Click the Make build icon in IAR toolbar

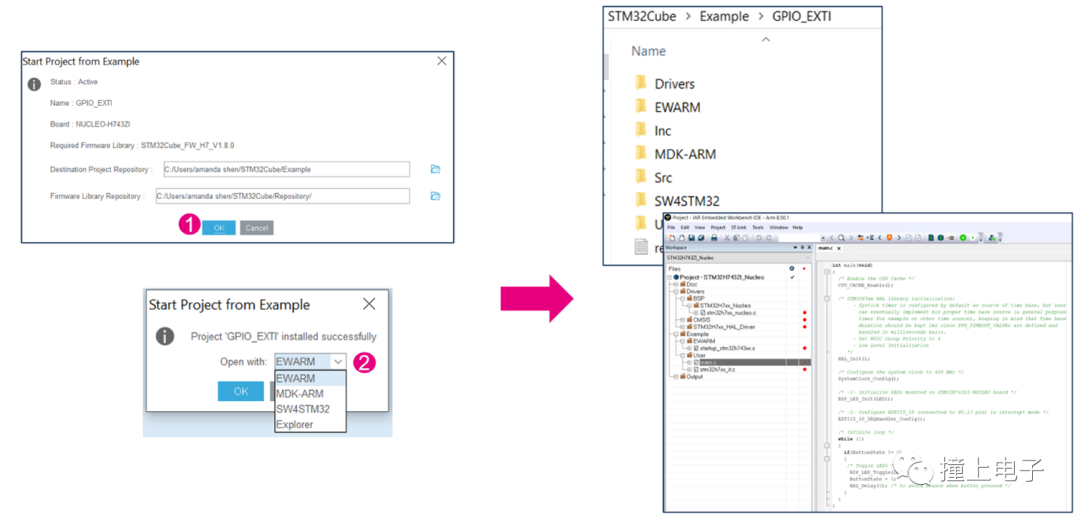(940, 238)
